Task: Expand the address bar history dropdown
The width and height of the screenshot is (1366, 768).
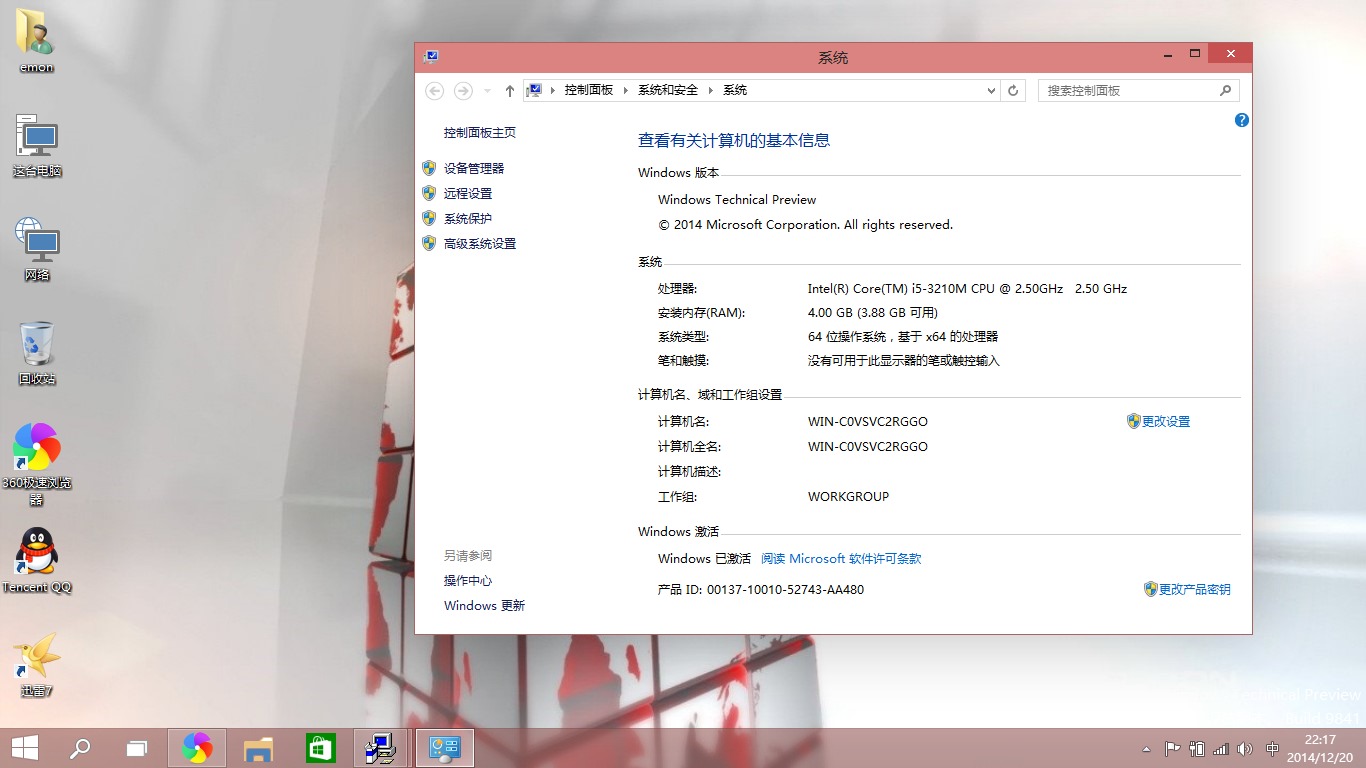Action: click(991, 90)
